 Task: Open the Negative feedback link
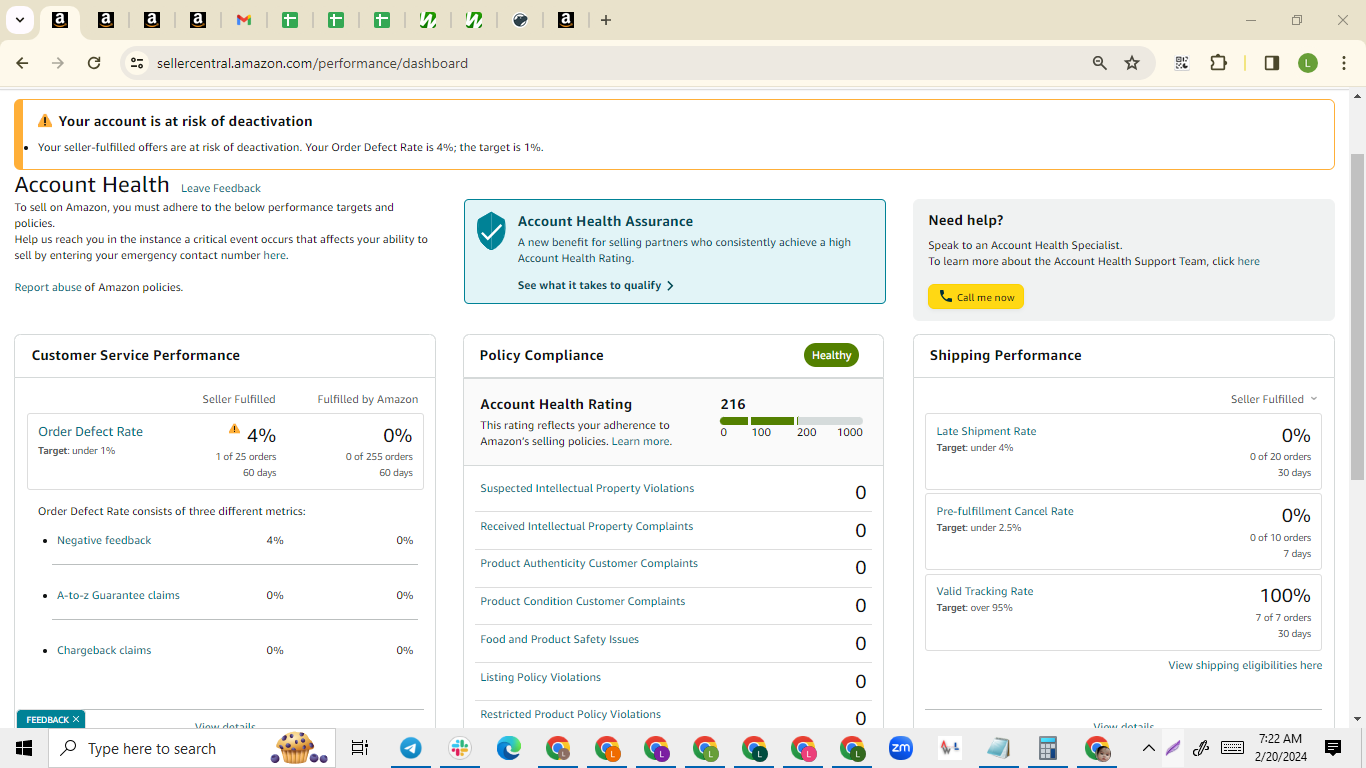tap(104, 541)
